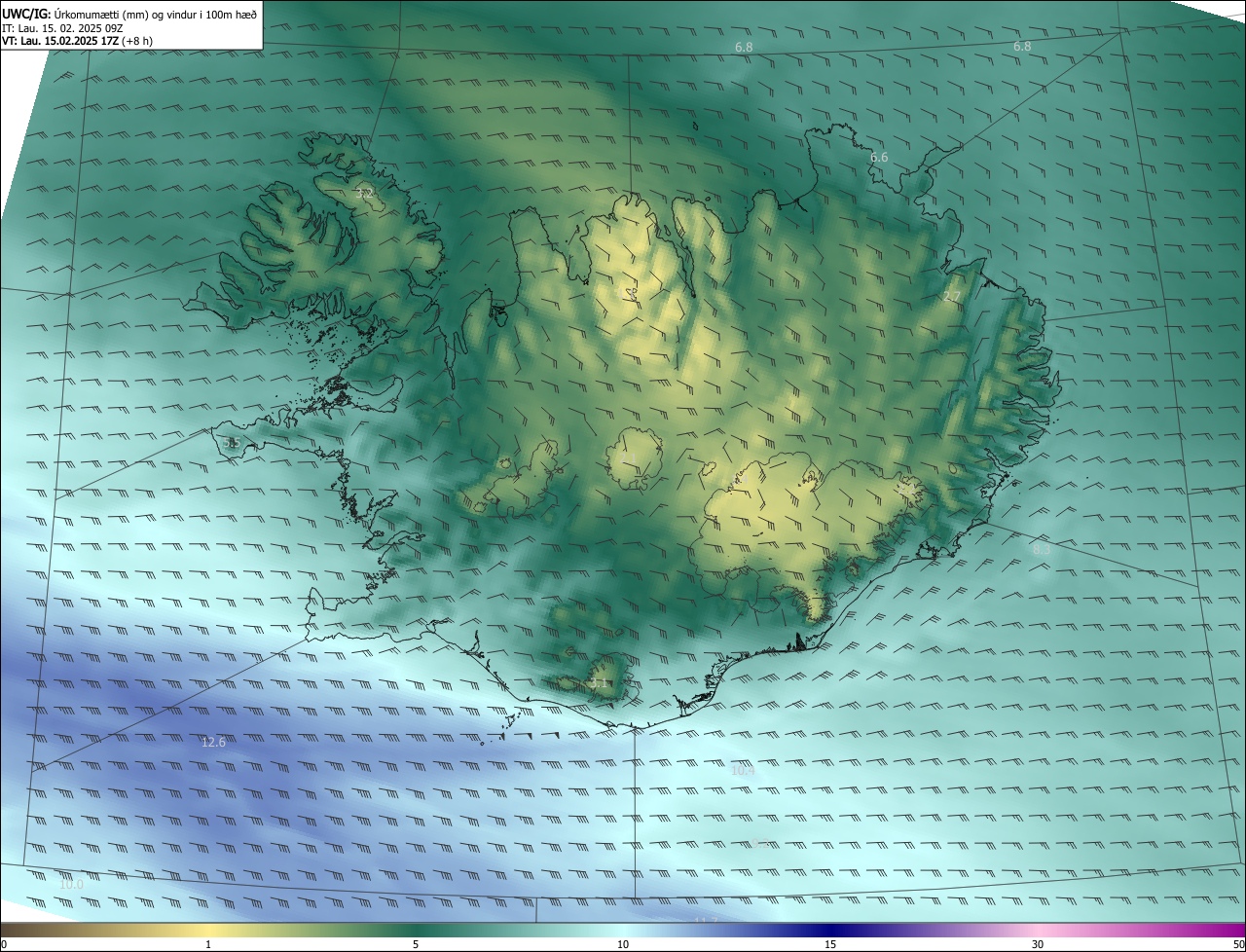Screen dimensions: 1246x952
Task: Click the 12.6 value label in the blue band
Action: tap(213, 742)
